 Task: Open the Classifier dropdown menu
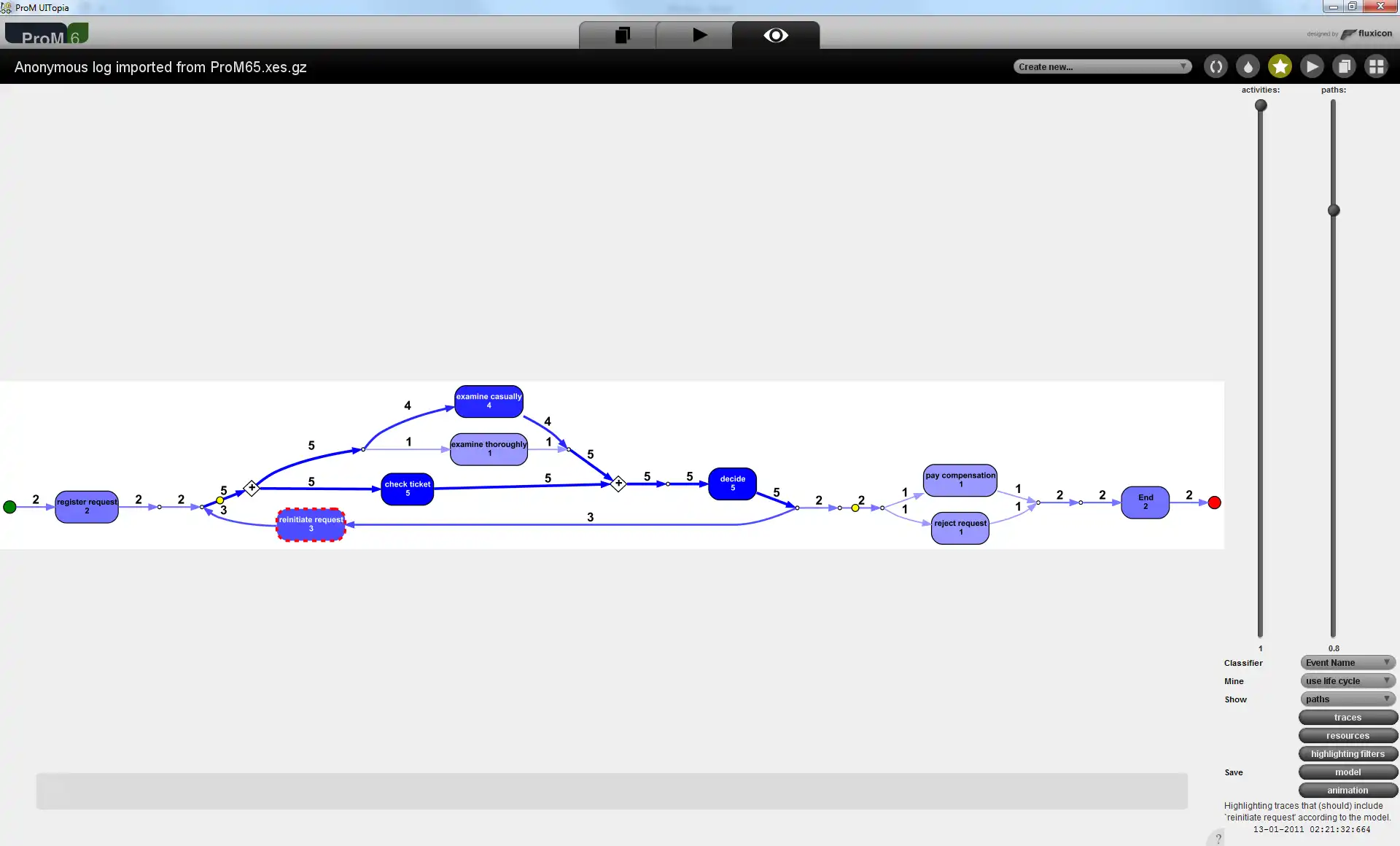[x=1347, y=662]
